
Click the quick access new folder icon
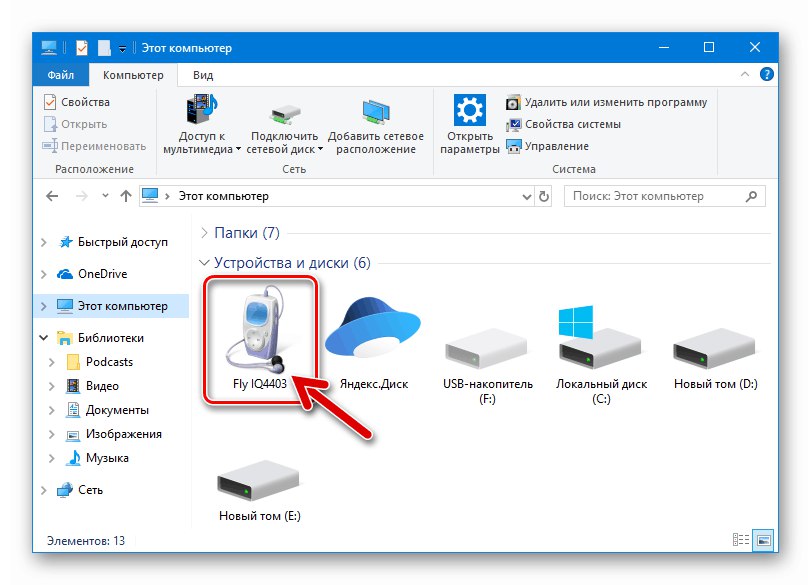[104, 48]
